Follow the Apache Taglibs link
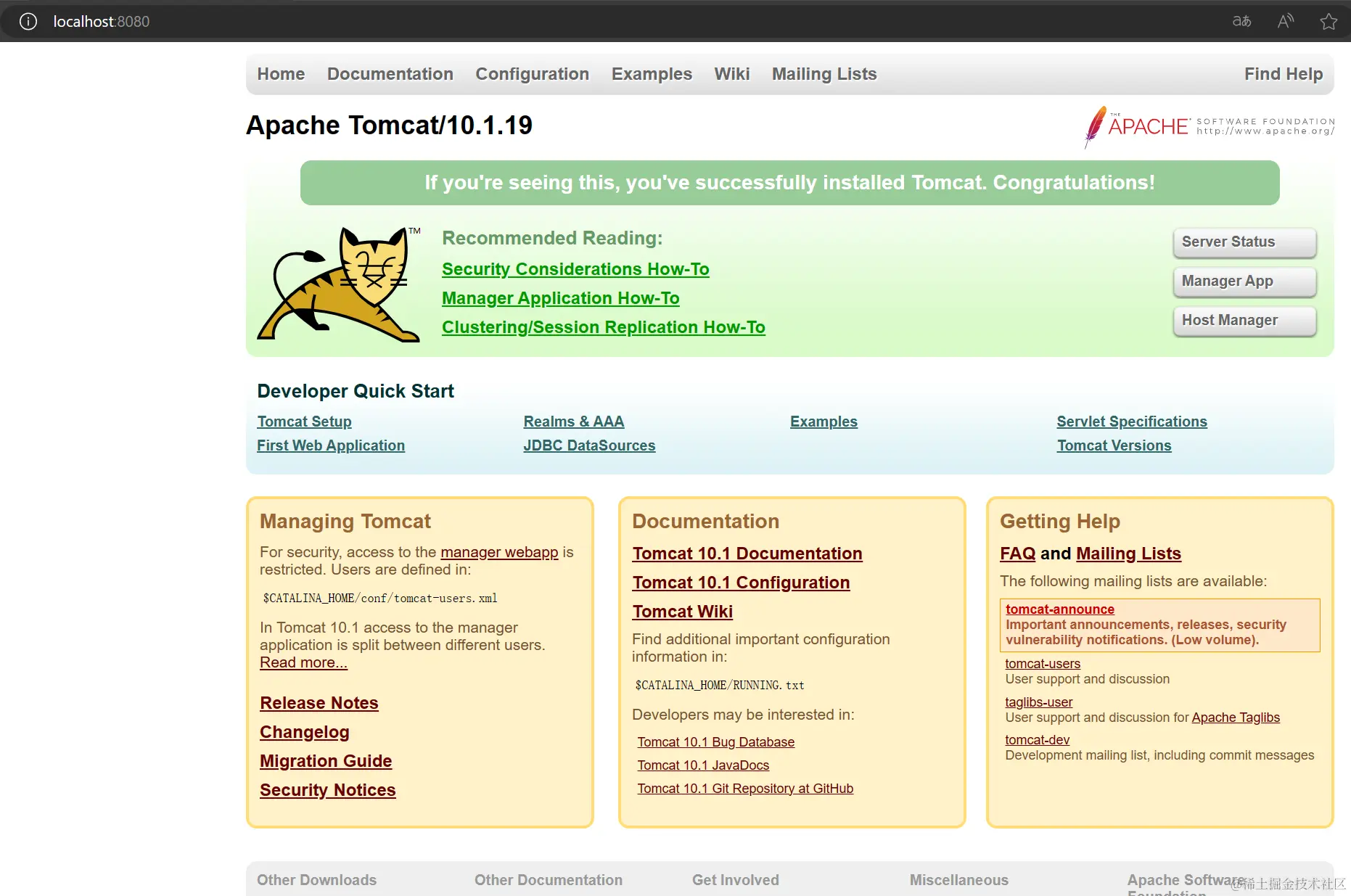 click(x=1236, y=718)
